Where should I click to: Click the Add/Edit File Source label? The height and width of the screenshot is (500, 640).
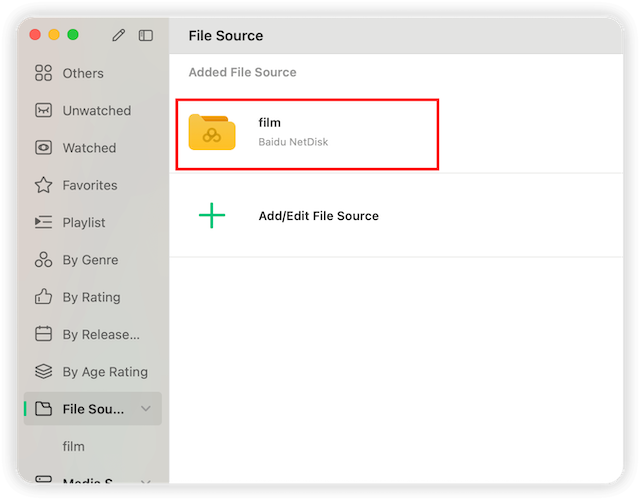tap(318, 215)
